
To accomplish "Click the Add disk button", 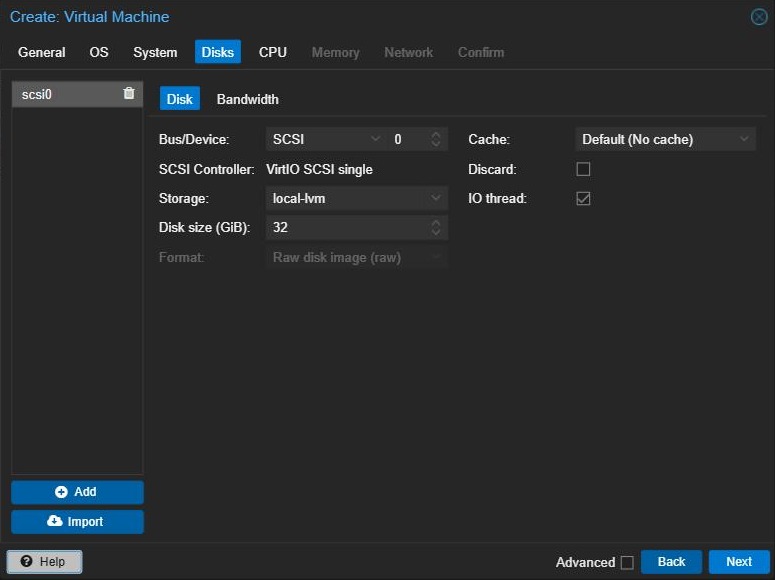I will [x=77, y=492].
